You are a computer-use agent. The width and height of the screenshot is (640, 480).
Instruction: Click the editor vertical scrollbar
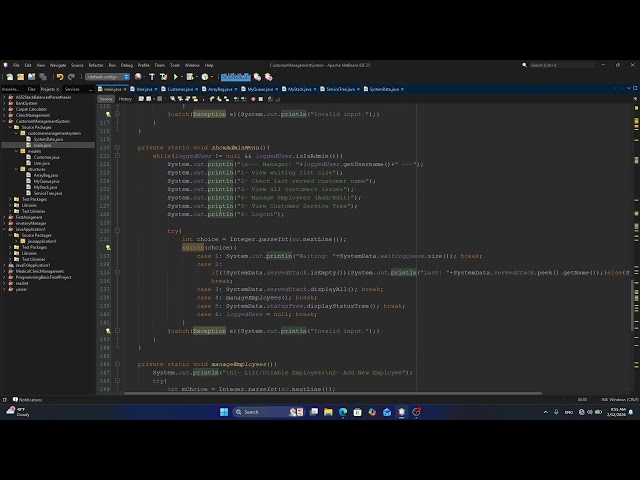(632, 305)
